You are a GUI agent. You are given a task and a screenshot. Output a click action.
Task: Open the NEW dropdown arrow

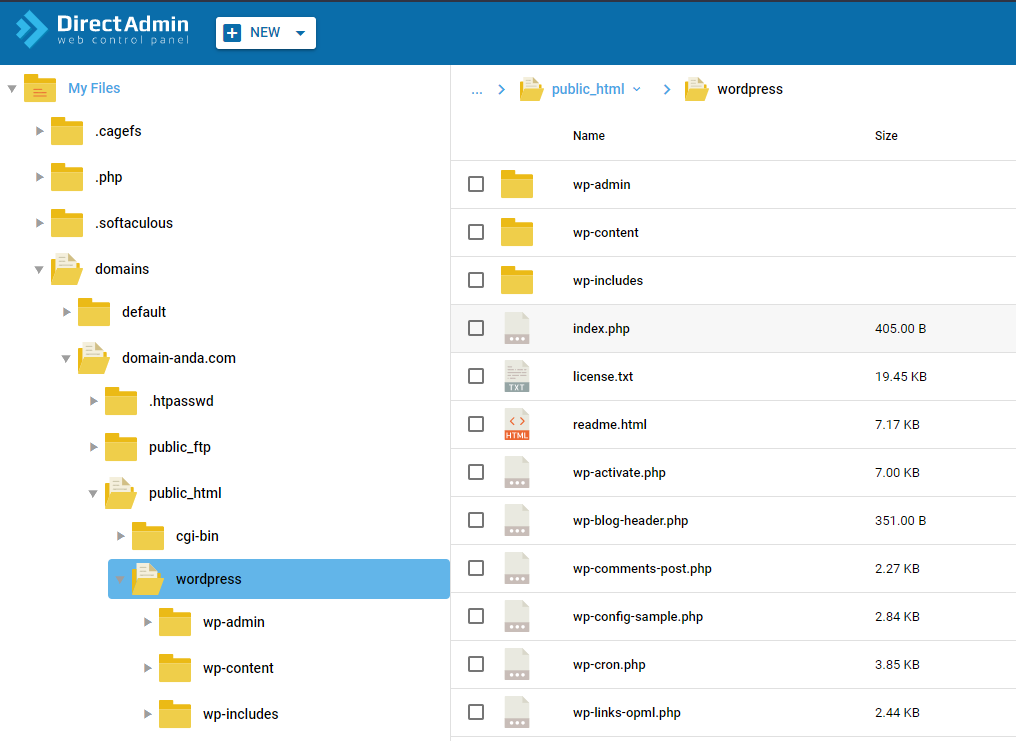pyautogui.click(x=300, y=33)
